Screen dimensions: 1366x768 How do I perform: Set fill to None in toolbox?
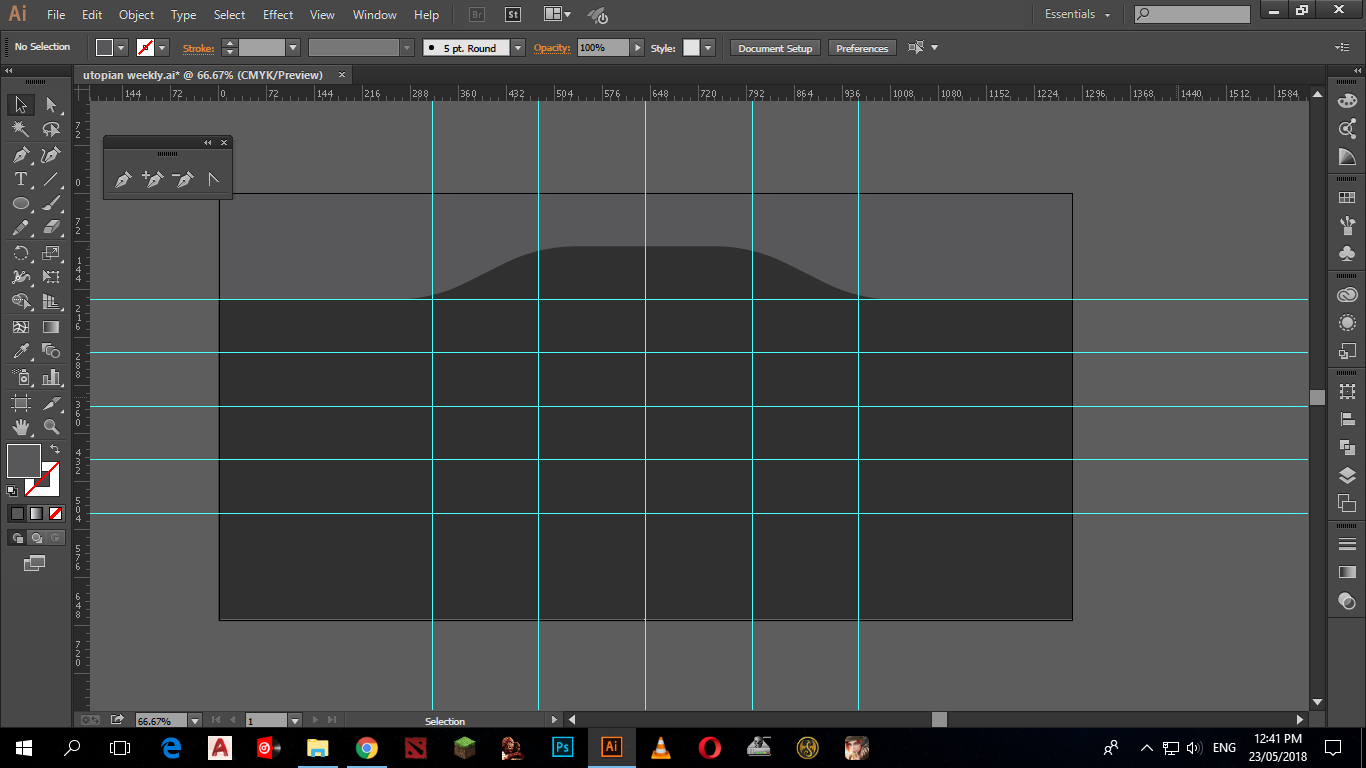[56, 513]
